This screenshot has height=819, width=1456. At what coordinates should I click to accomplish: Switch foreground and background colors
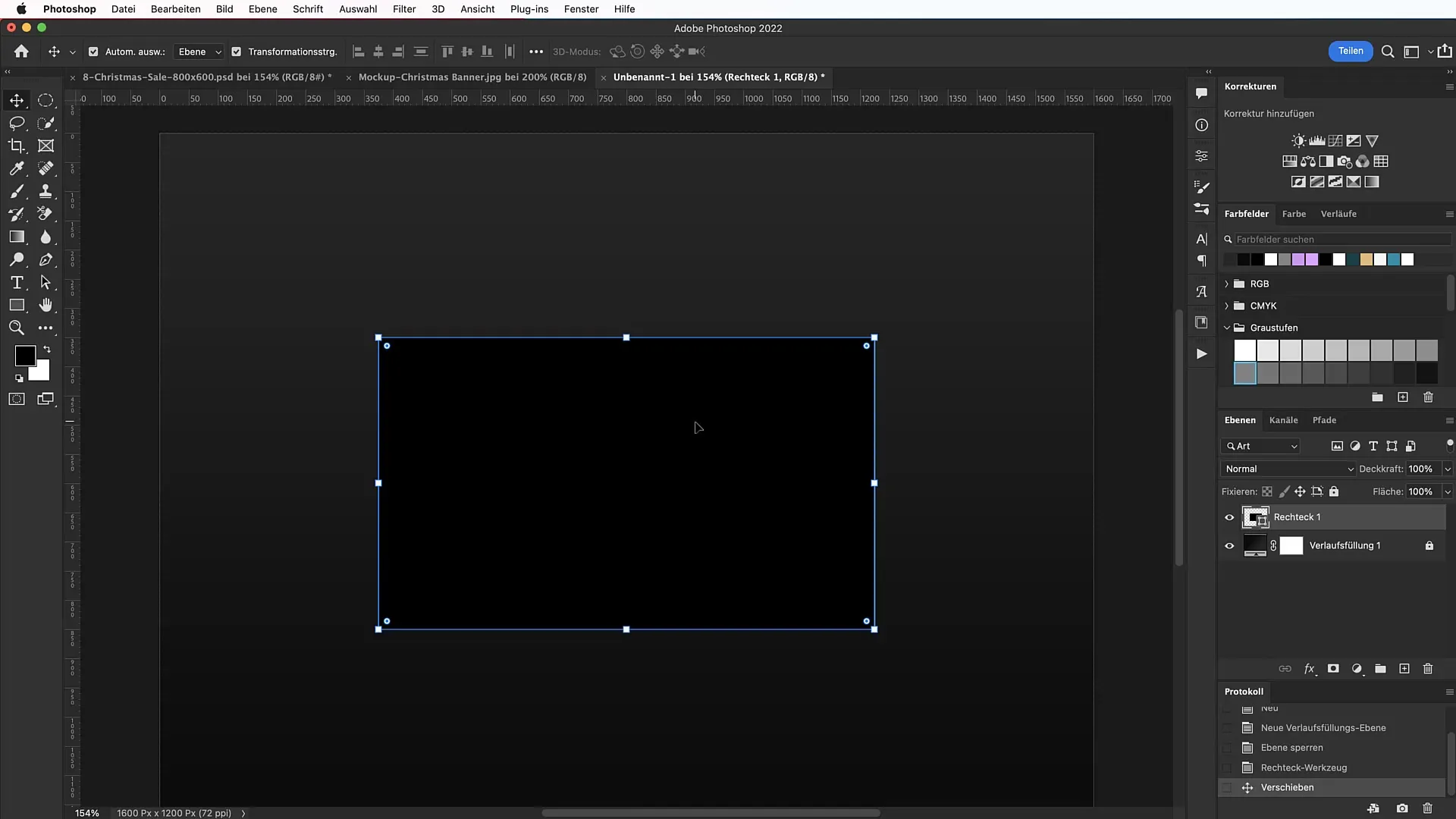tap(47, 349)
